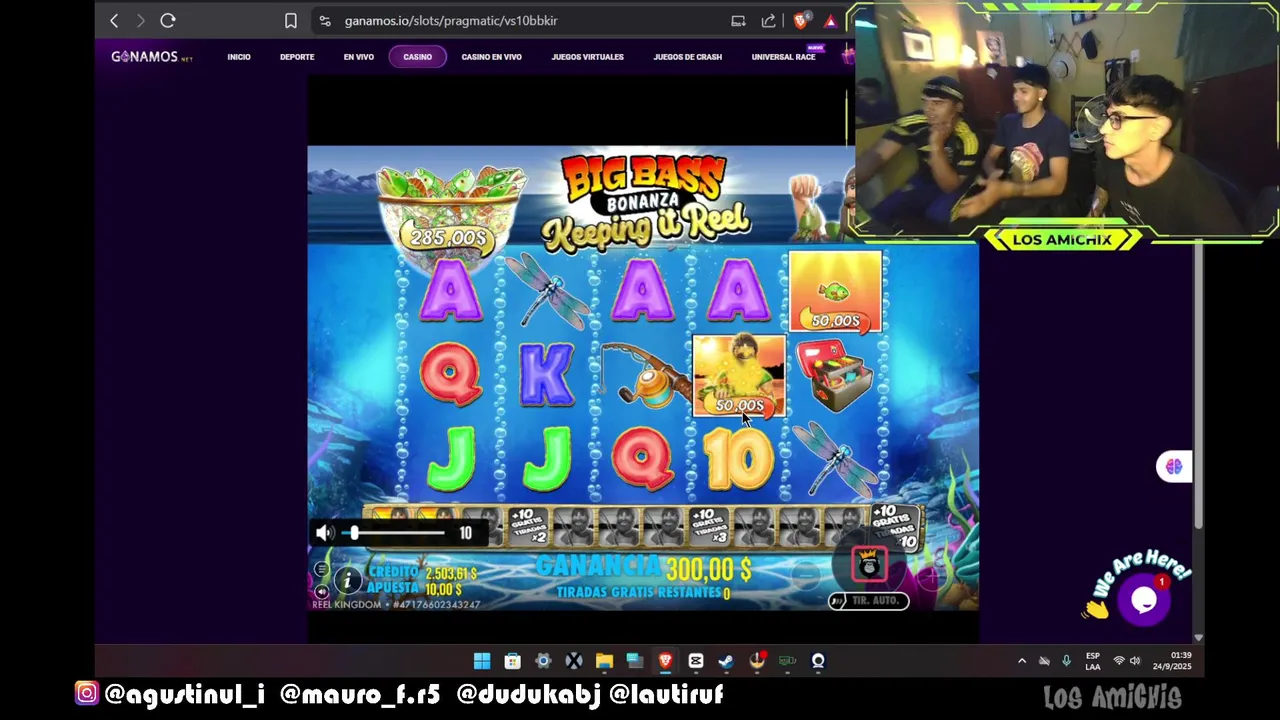
Task: Click the CRÉDITO 2.503,61 $ value
Action: click(x=451, y=573)
